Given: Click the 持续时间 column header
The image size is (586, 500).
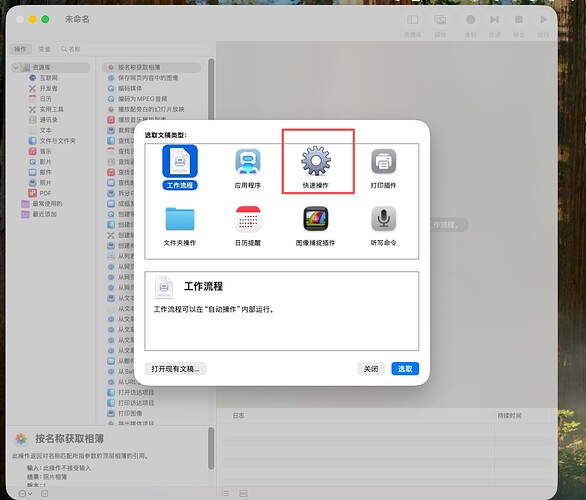Looking at the screenshot, I should point(509,416).
